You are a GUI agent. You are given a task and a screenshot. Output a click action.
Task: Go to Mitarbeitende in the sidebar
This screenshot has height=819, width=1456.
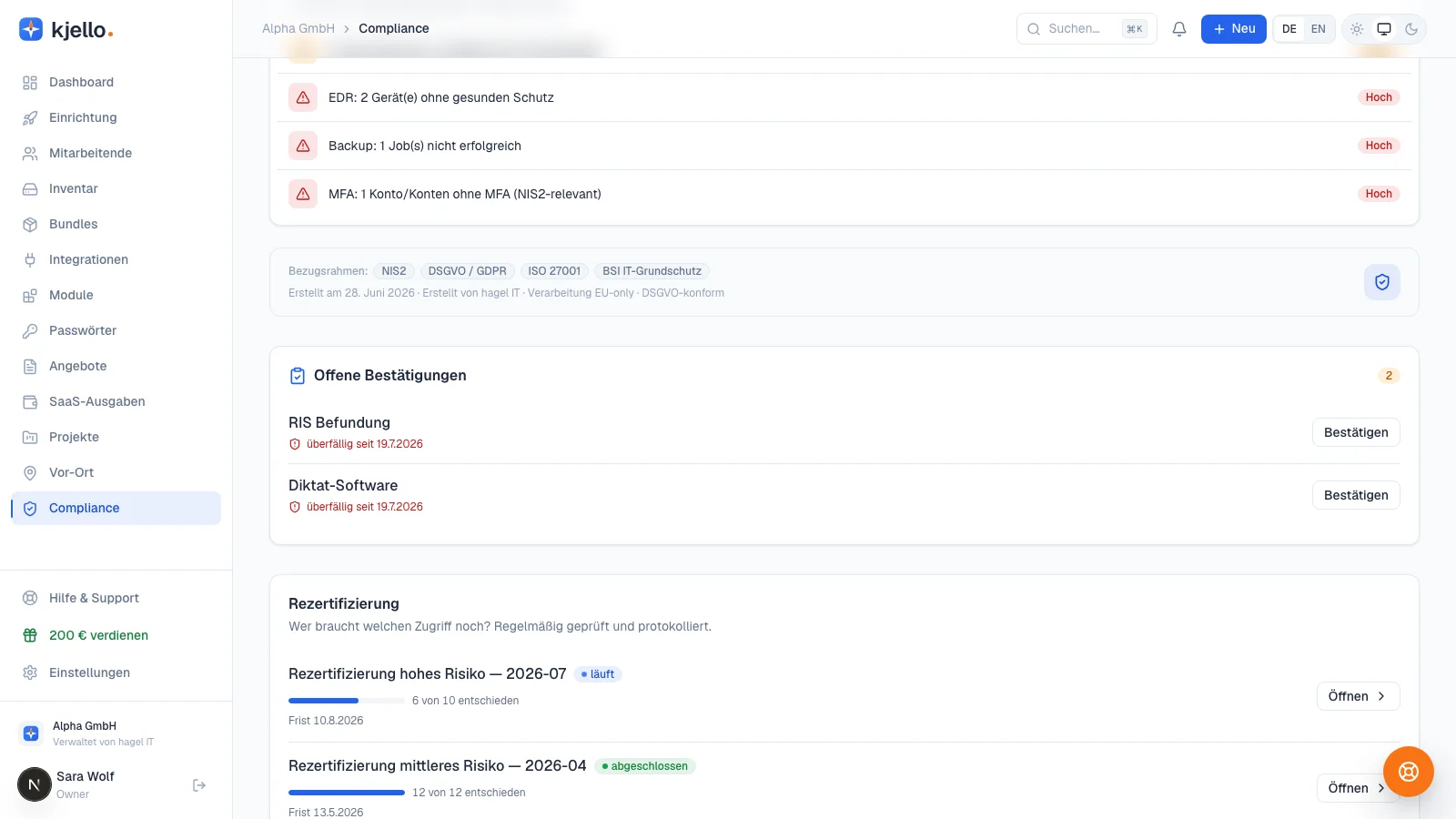tap(116, 153)
